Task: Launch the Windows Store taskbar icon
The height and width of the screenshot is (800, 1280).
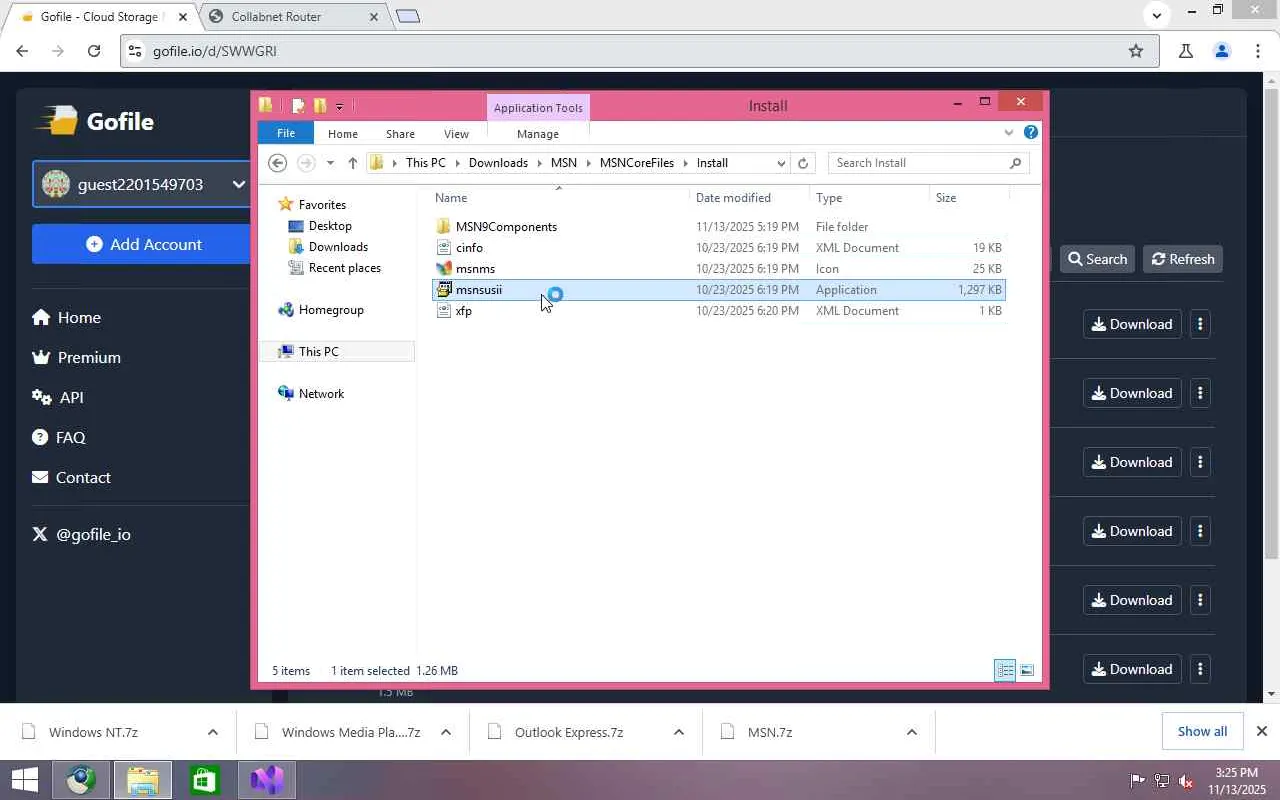Action: point(205,780)
